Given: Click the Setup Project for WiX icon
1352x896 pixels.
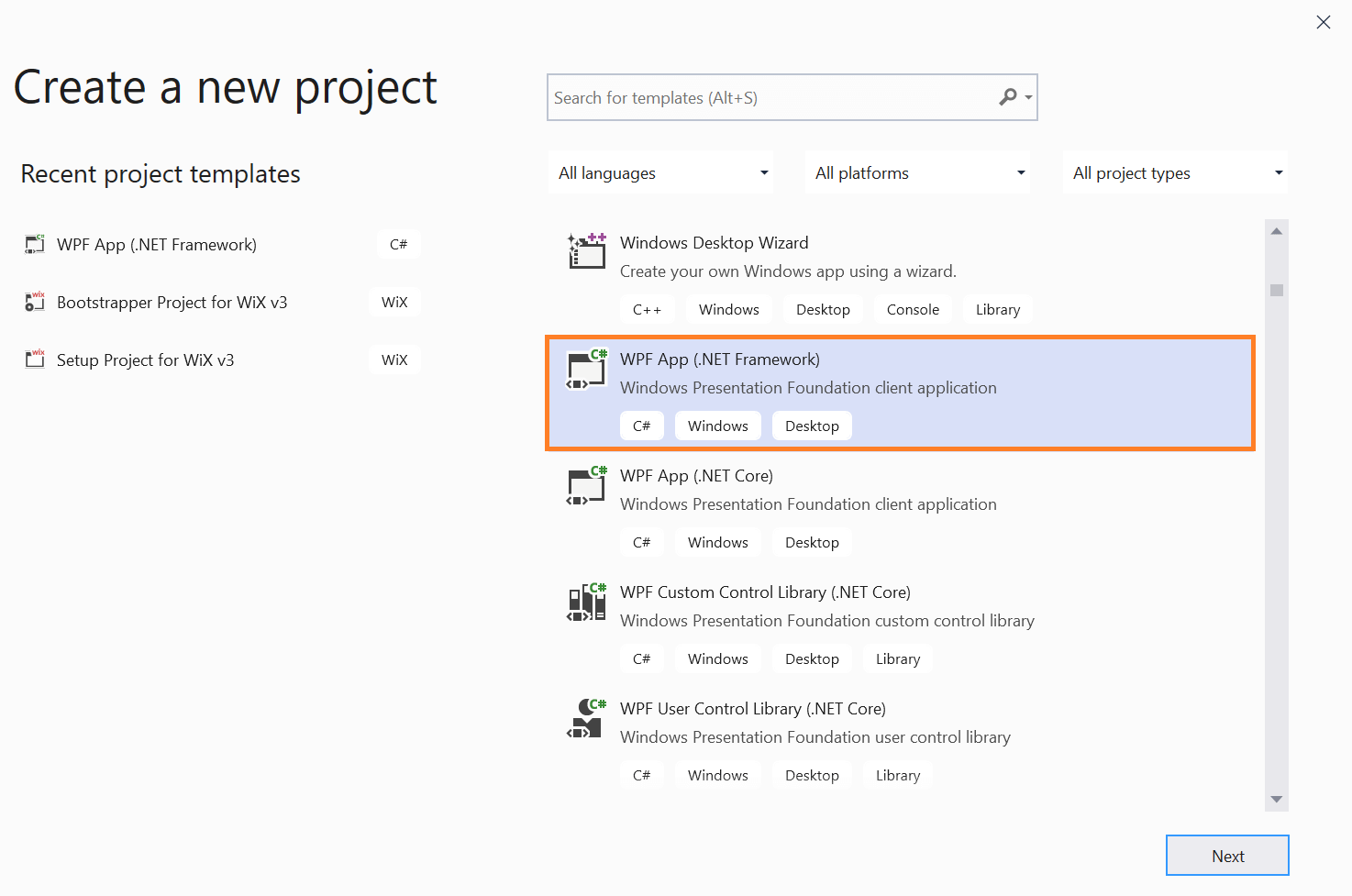Looking at the screenshot, I should pos(35,360).
